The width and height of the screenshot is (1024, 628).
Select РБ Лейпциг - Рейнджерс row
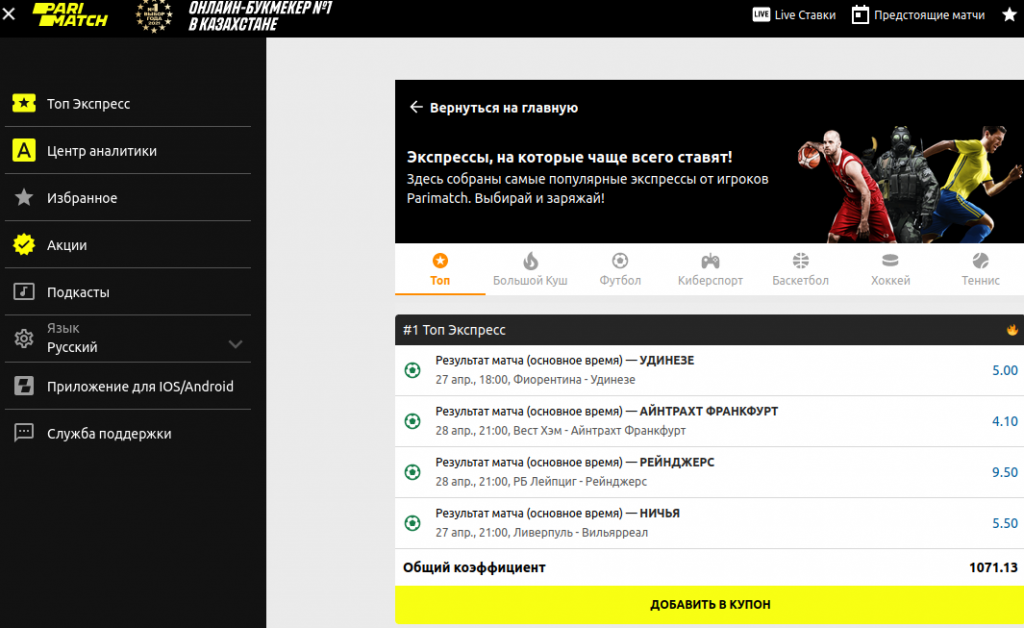pyautogui.click(x=709, y=472)
